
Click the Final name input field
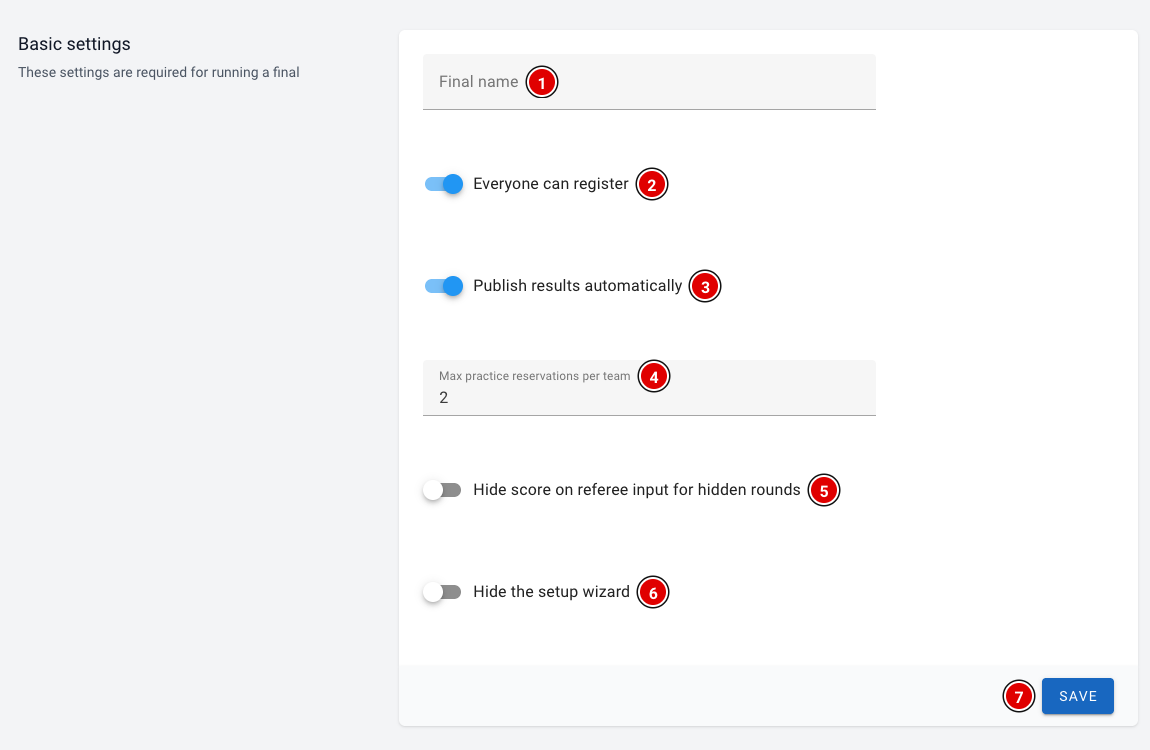pyautogui.click(x=649, y=82)
